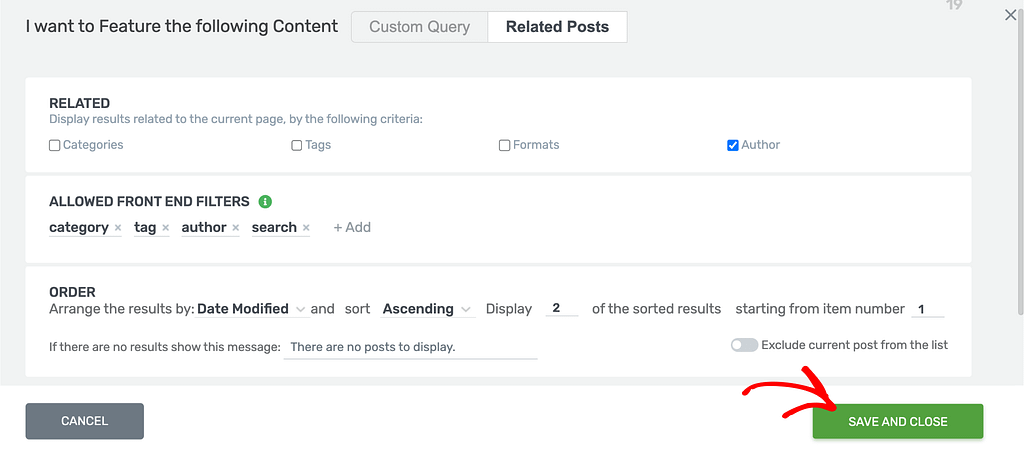Image resolution: width=1024 pixels, height=452 pixels.
Task: Open the Date Modified dropdown
Action: [x=252, y=309]
